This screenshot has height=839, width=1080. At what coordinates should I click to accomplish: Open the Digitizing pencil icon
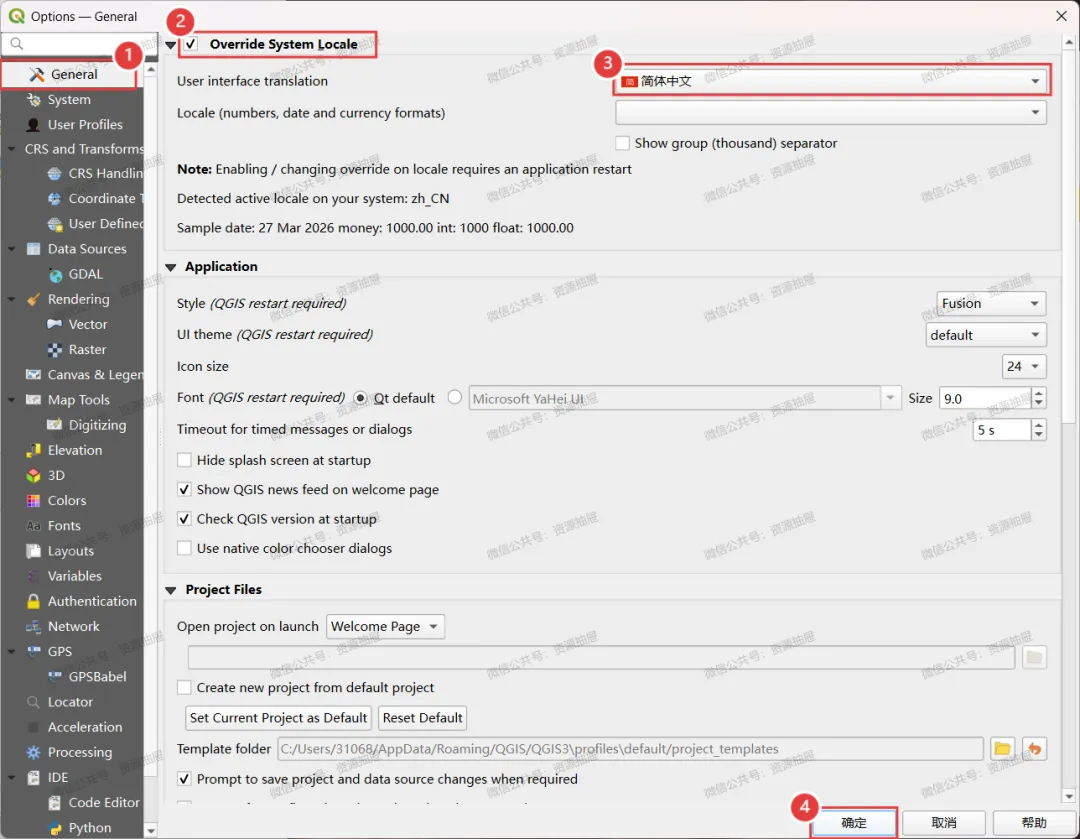point(54,425)
